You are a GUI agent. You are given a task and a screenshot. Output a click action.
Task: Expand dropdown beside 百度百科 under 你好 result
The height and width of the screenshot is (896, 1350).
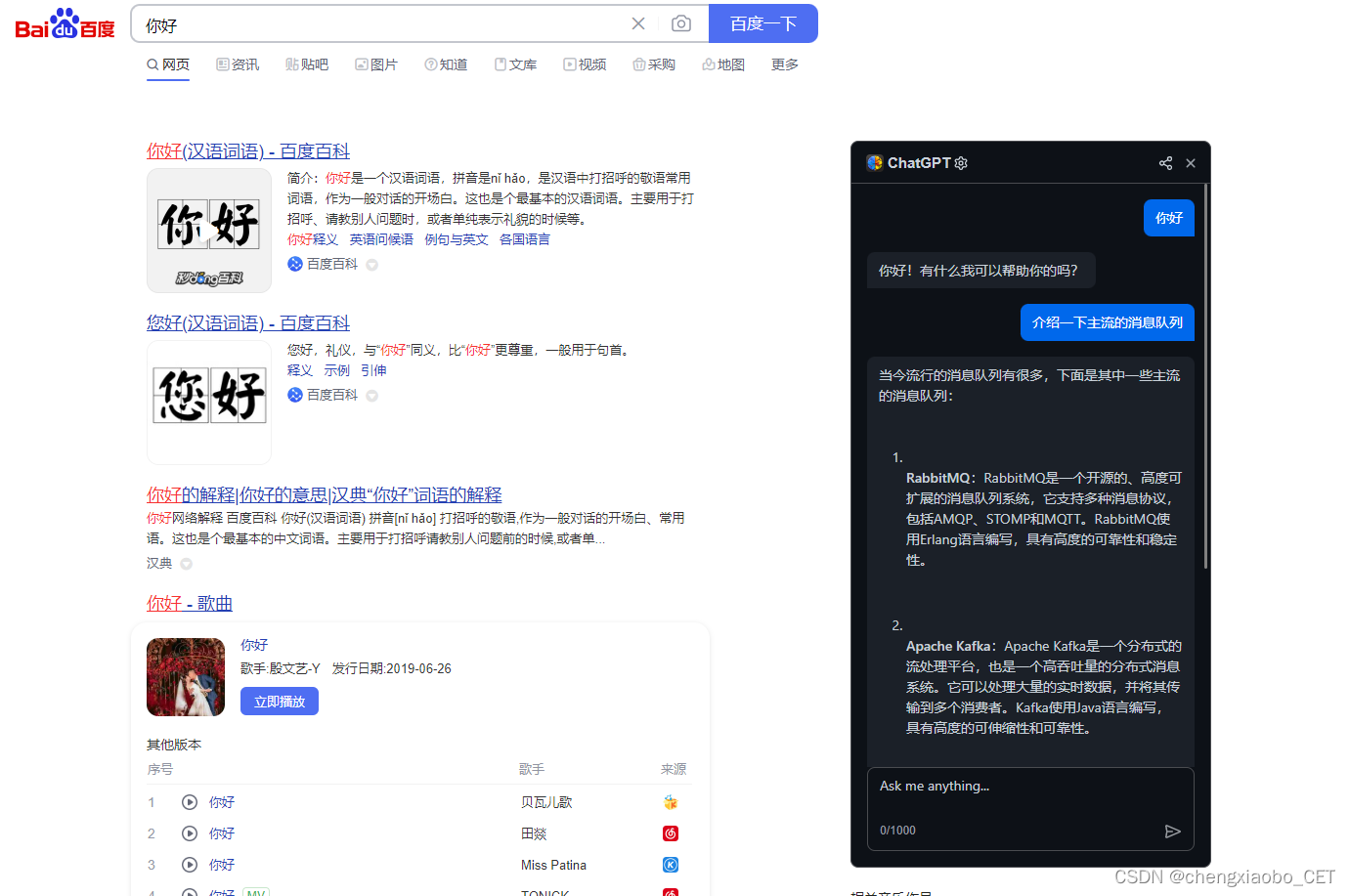coord(372,265)
